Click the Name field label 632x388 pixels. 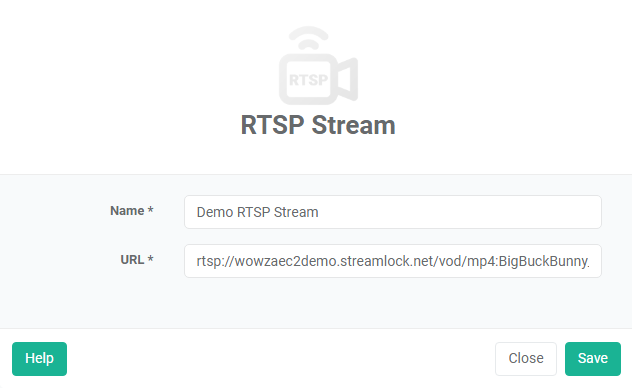pos(127,211)
